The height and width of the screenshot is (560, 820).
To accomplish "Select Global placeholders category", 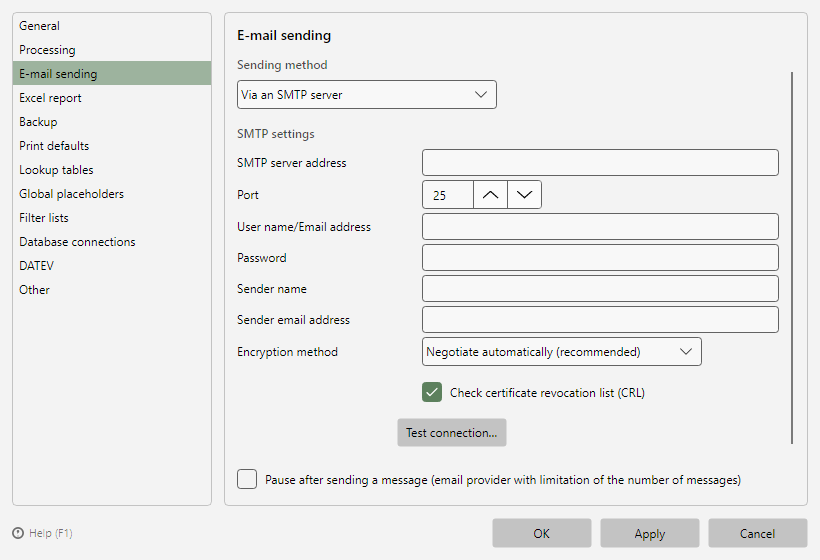I will pyautogui.click(x=112, y=194).
